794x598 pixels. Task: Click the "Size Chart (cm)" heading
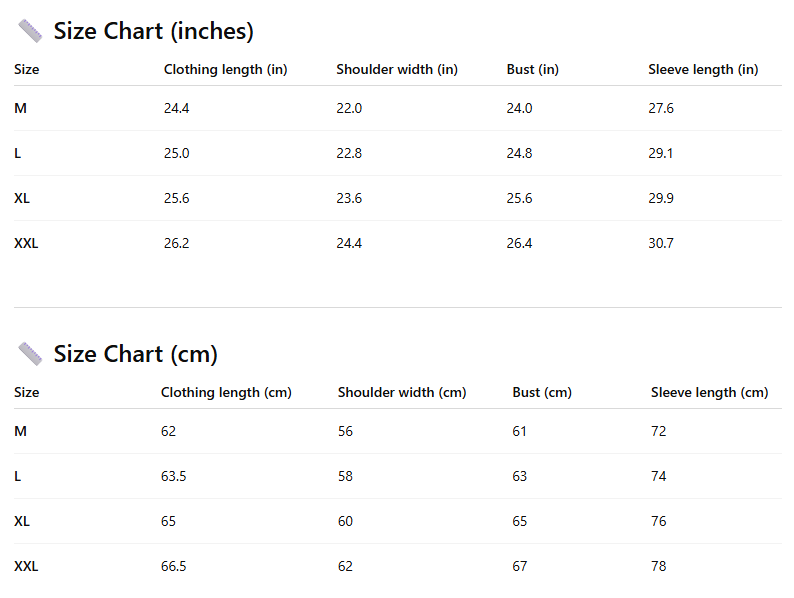pyautogui.click(x=135, y=354)
